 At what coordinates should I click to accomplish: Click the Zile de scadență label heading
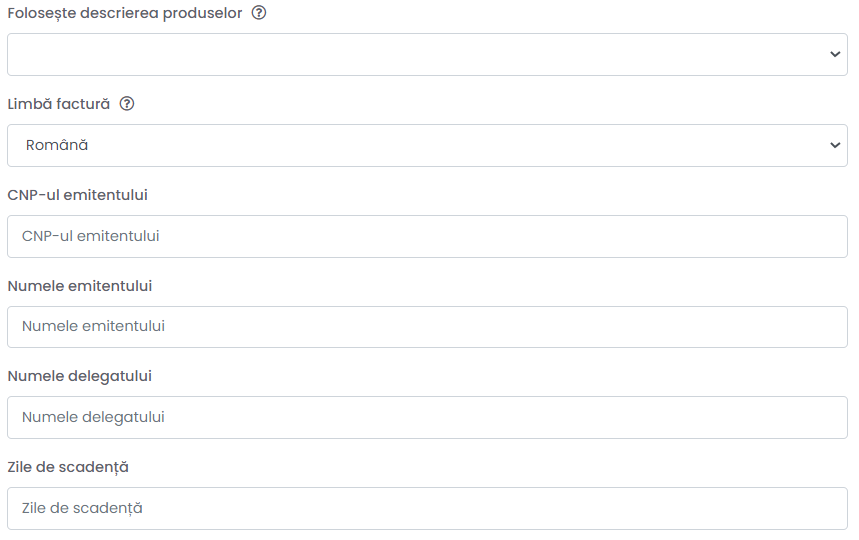click(x=68, y=467)
